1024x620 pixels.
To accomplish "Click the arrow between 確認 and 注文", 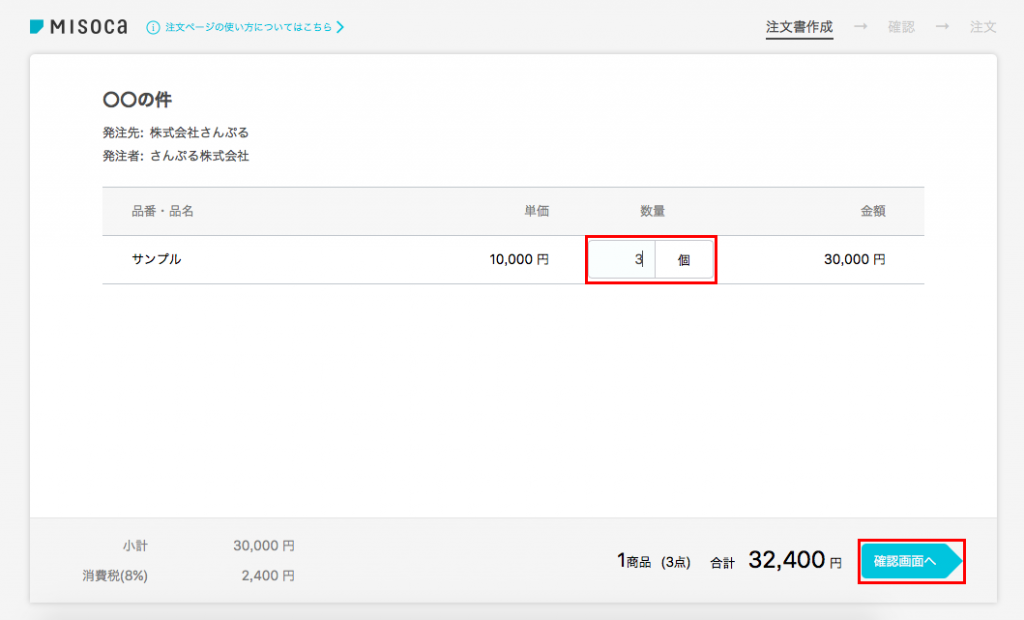I will (942, 27).
